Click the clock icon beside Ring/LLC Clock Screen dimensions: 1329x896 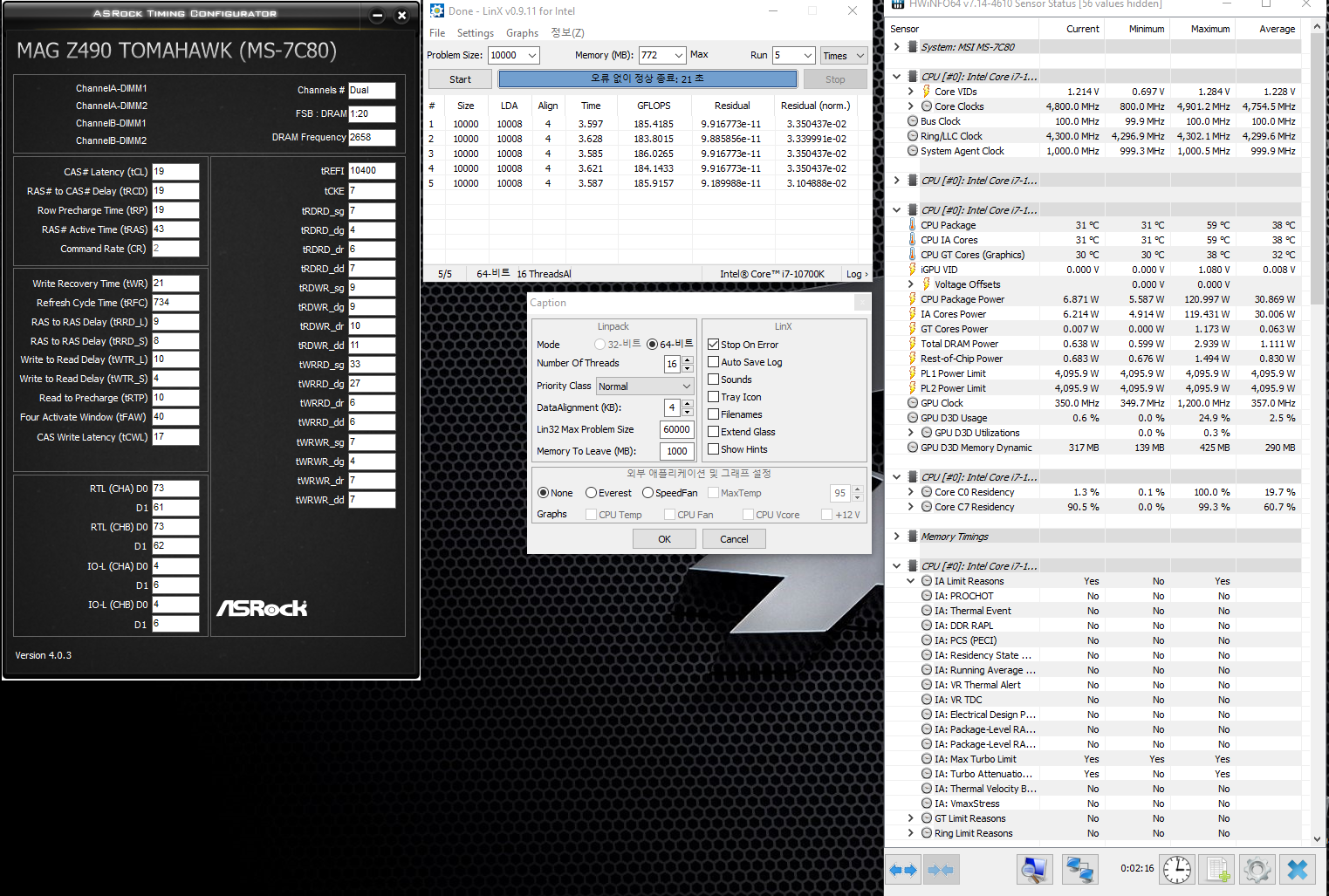pyautogui.click(x=913, y=136)
